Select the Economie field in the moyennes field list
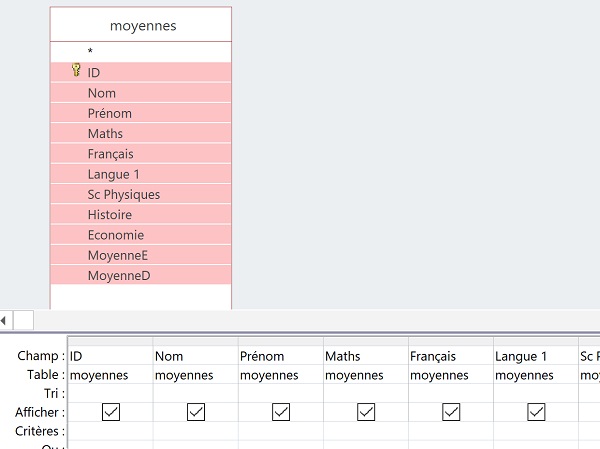This screenshot has width=600, height=449. tap(141, 235)
